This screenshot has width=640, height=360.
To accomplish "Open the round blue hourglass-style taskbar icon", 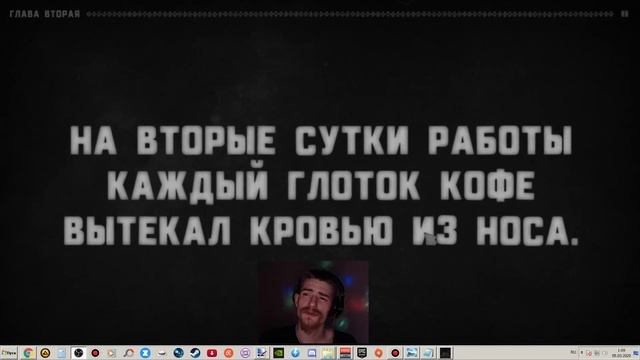I will [x=145, y=353].
